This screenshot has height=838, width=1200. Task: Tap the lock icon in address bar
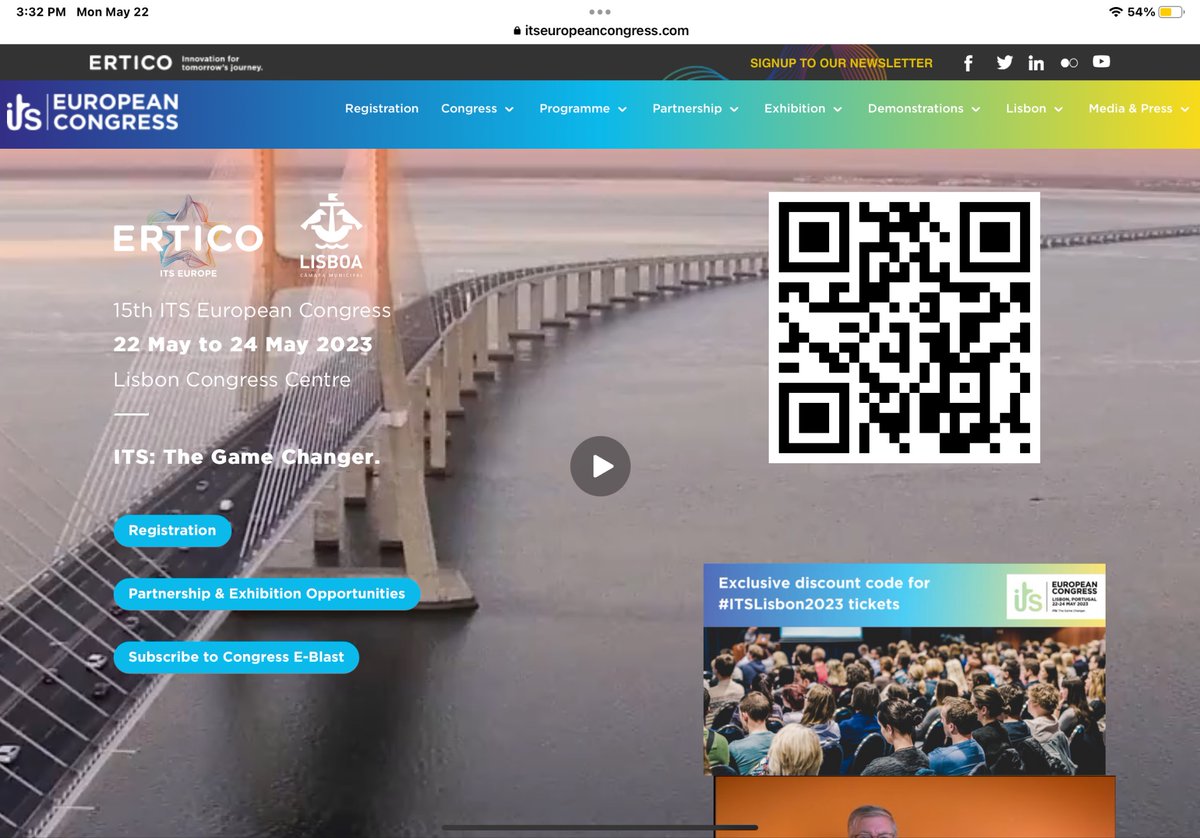pos(517,31)
